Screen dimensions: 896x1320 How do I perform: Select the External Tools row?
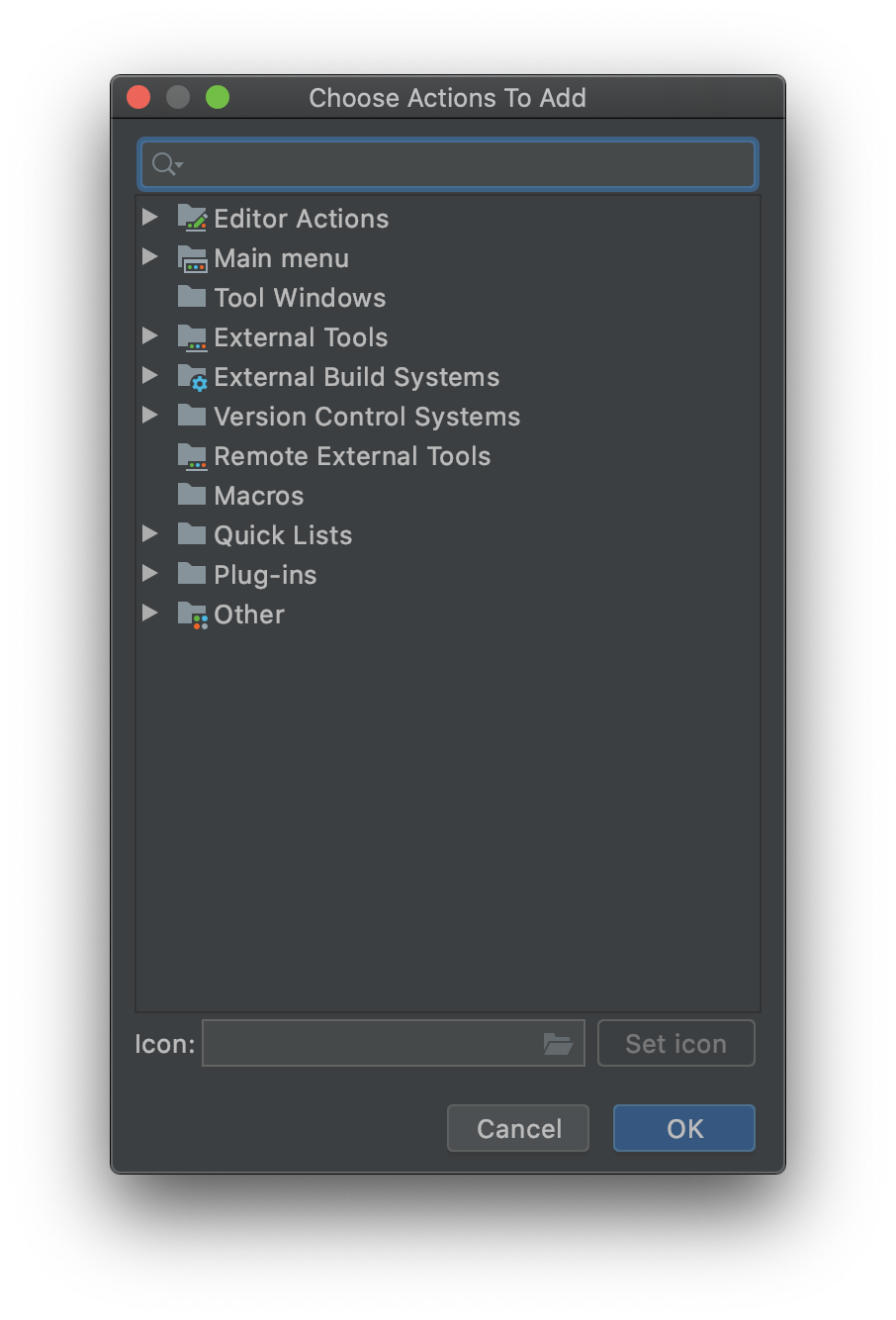pos(448,336)
